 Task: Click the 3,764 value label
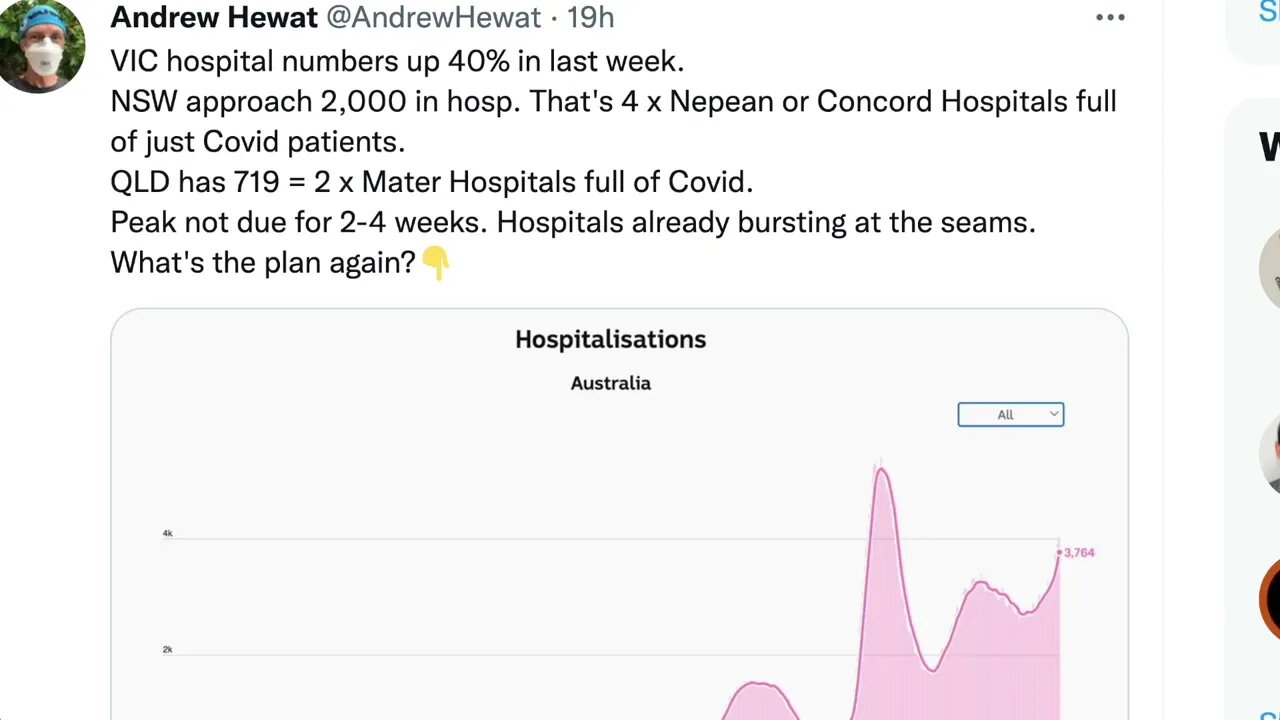click(1079, 552)
